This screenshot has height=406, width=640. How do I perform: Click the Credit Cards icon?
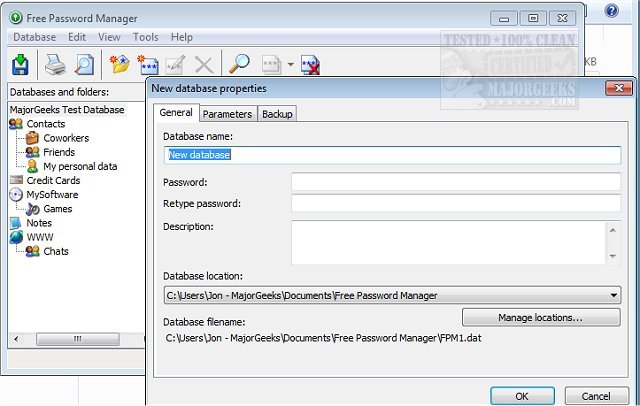pyautogui.click(x=16, y=180)
